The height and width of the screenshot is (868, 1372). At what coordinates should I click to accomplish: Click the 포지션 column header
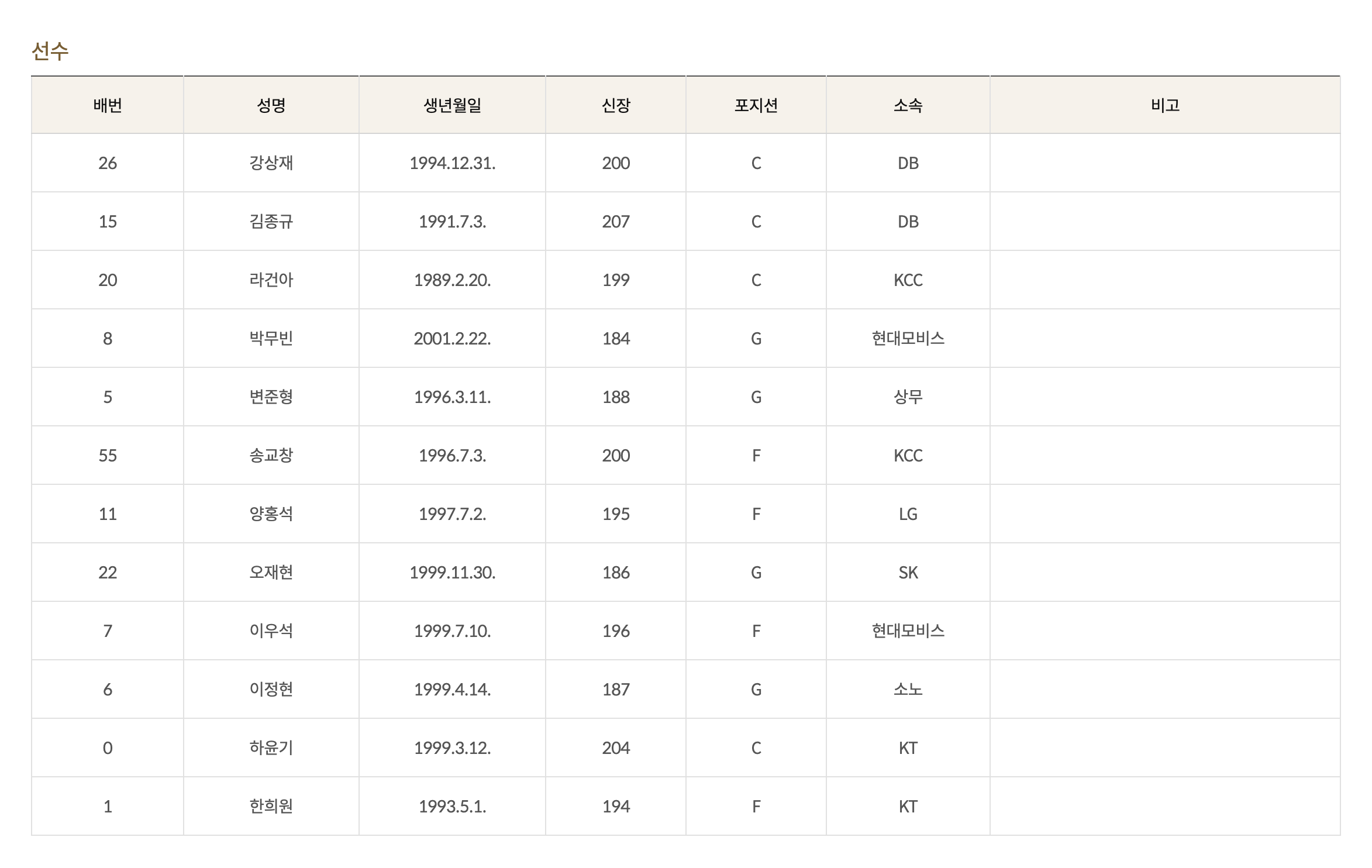[x=756, y=105]
